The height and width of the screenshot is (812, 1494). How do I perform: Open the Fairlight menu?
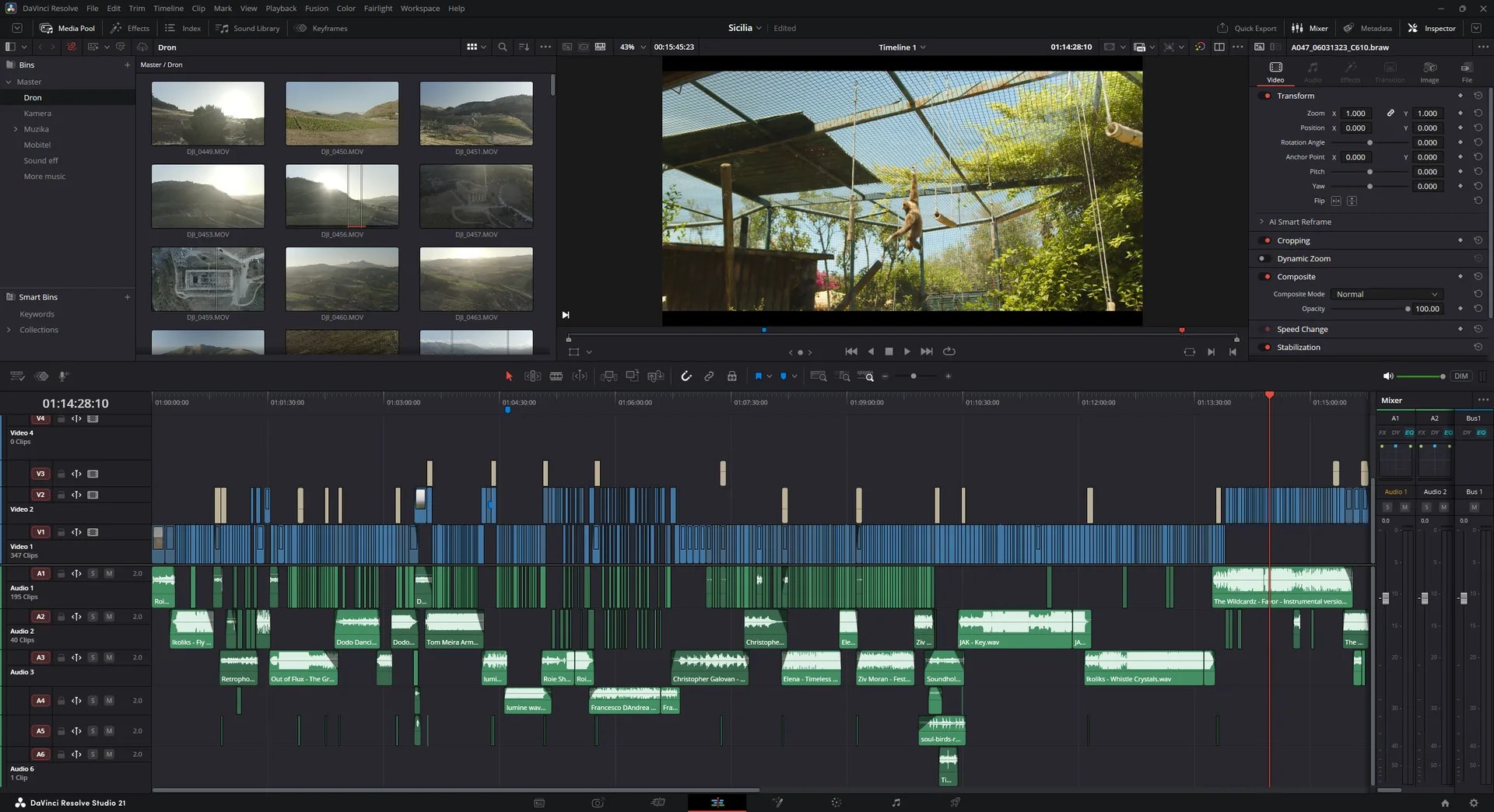click(378, 9)
